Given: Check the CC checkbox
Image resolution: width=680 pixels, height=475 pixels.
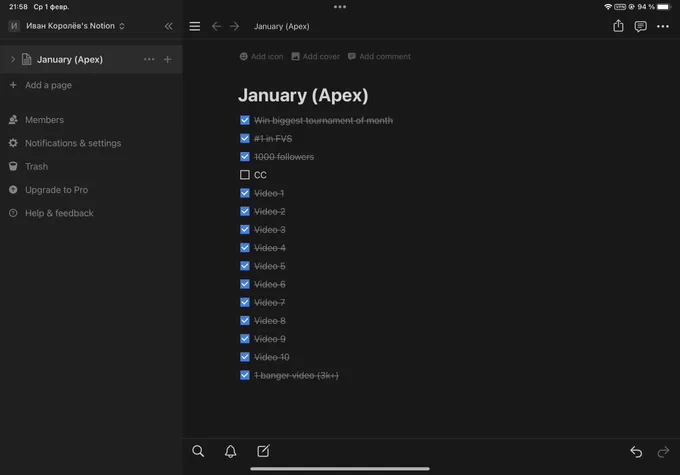Looking at the screenshot, I should pyautogui.click(x=245, y=175).
